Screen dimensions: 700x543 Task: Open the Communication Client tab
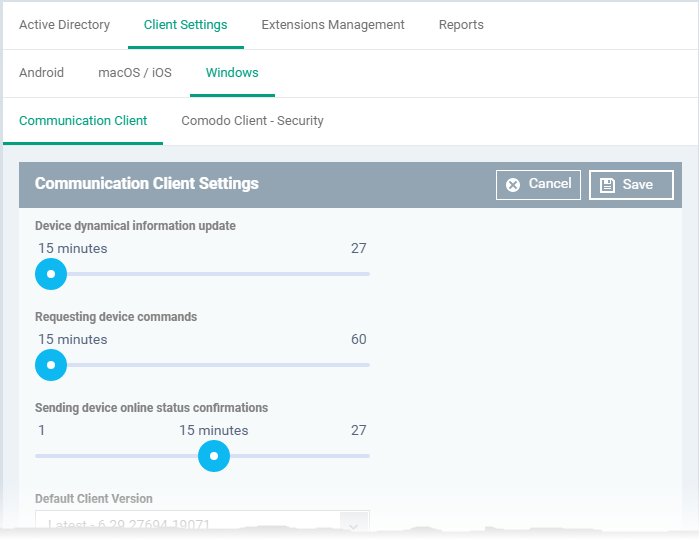(83, 121)
